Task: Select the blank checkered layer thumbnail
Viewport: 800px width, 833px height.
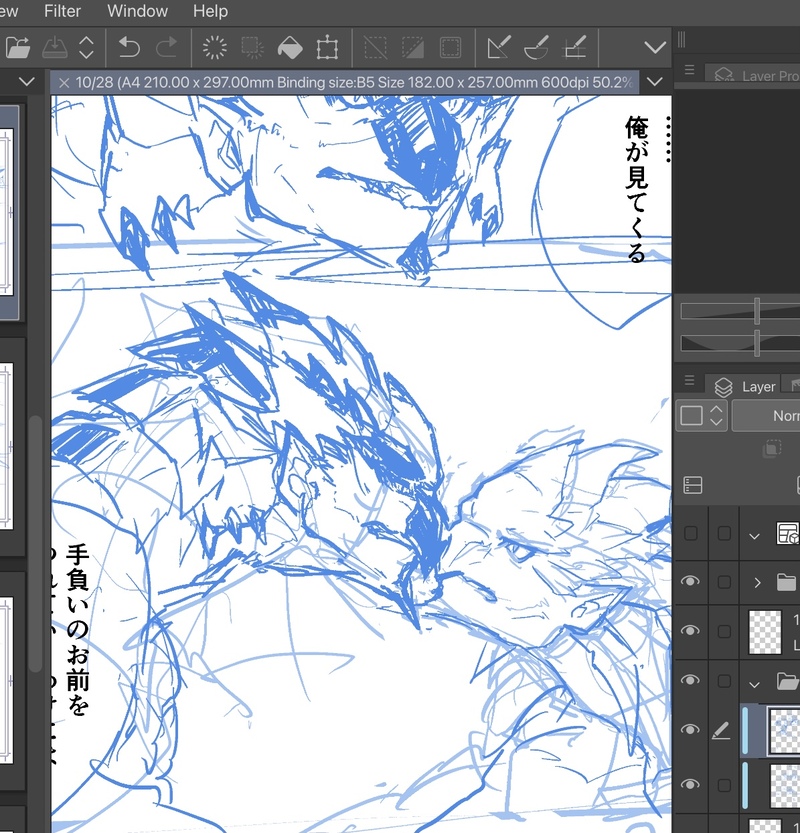Action: (765, 632)
